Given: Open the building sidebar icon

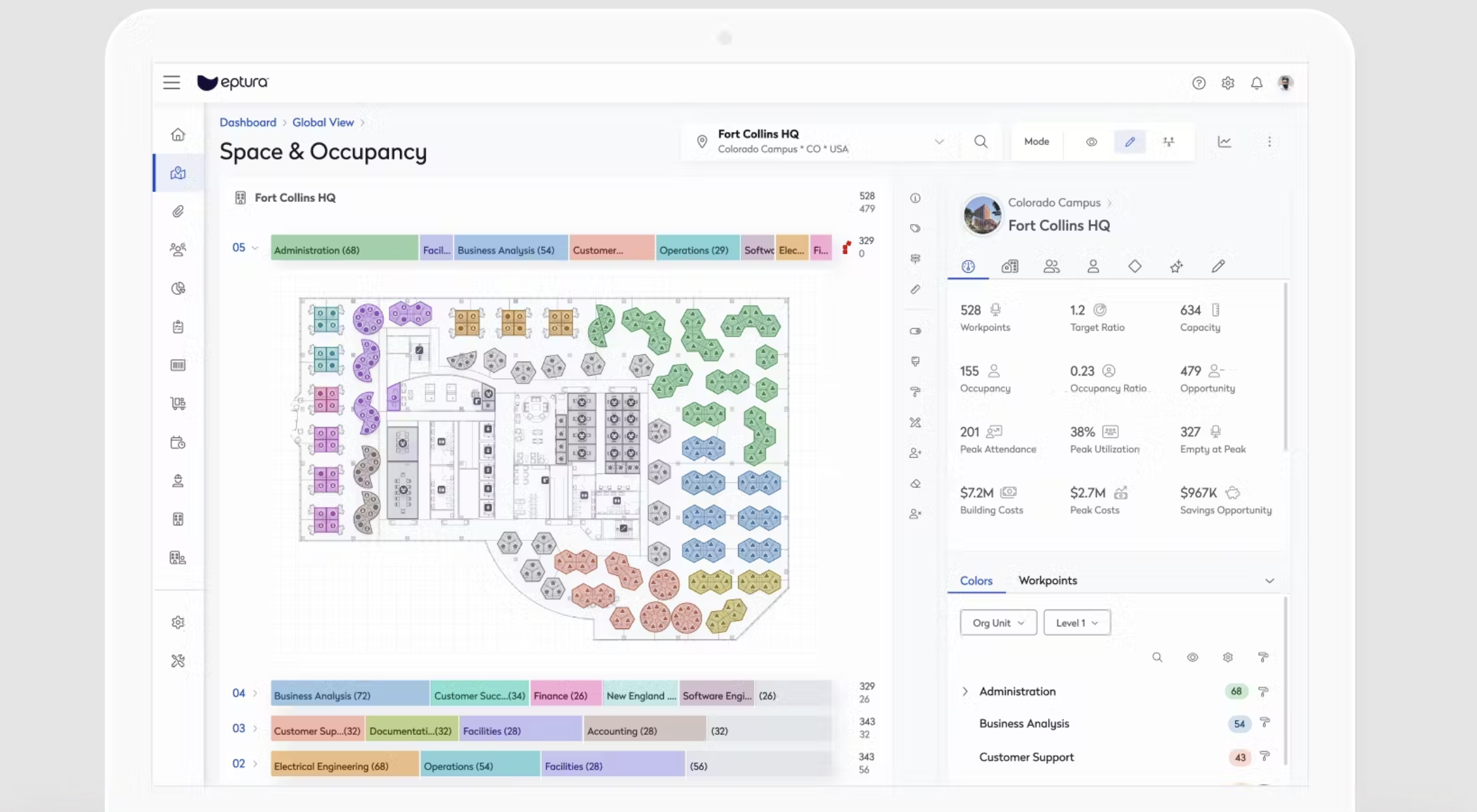Looking at the screenshot, I should [178, 519].
